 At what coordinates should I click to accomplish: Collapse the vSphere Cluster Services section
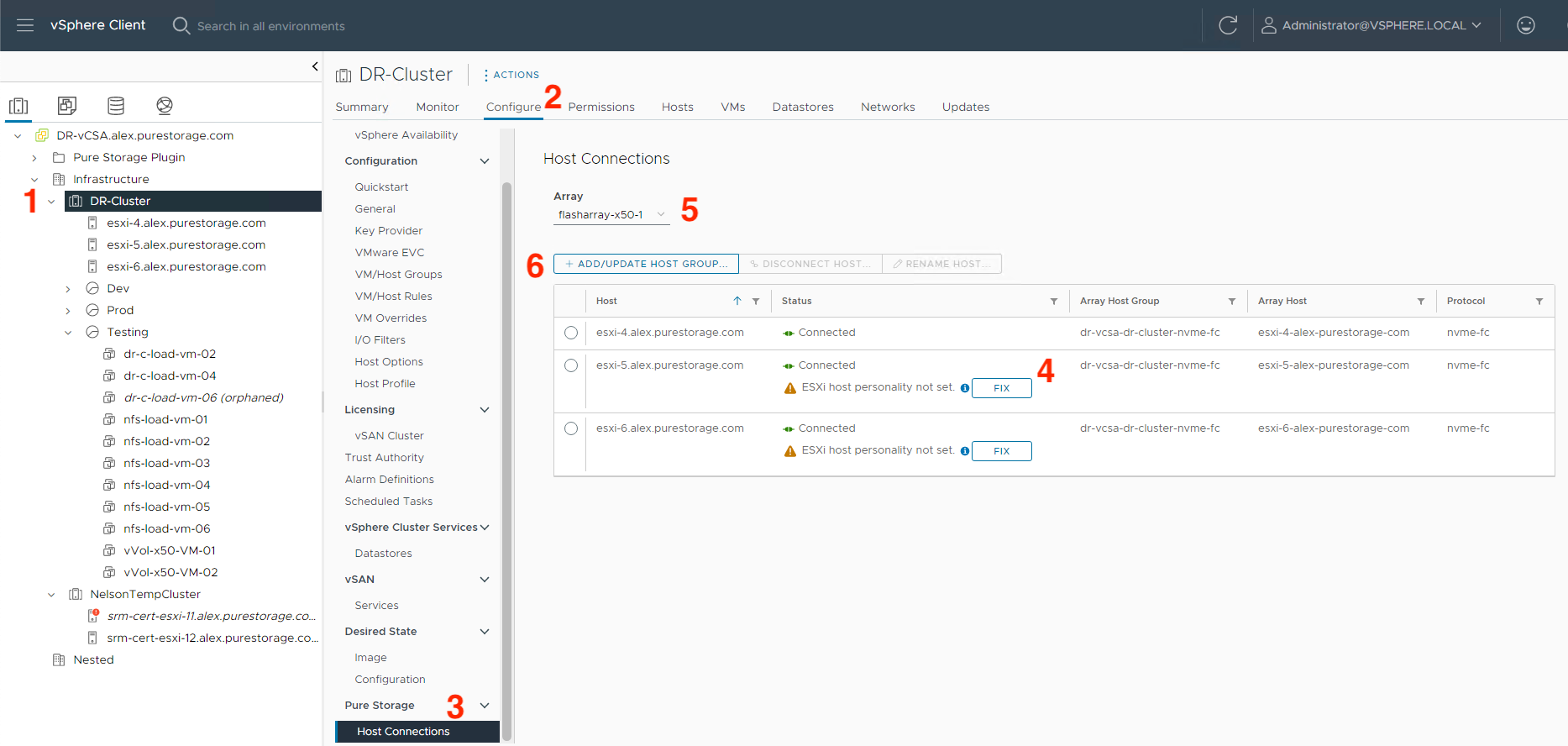pyautogui.click(x=485, y=528)
